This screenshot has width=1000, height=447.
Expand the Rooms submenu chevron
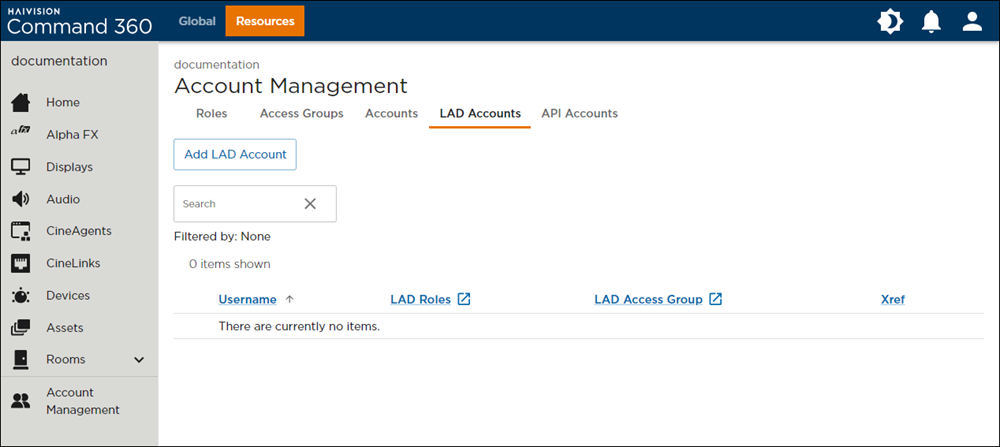pyautogui.click(x=139, y=360)
